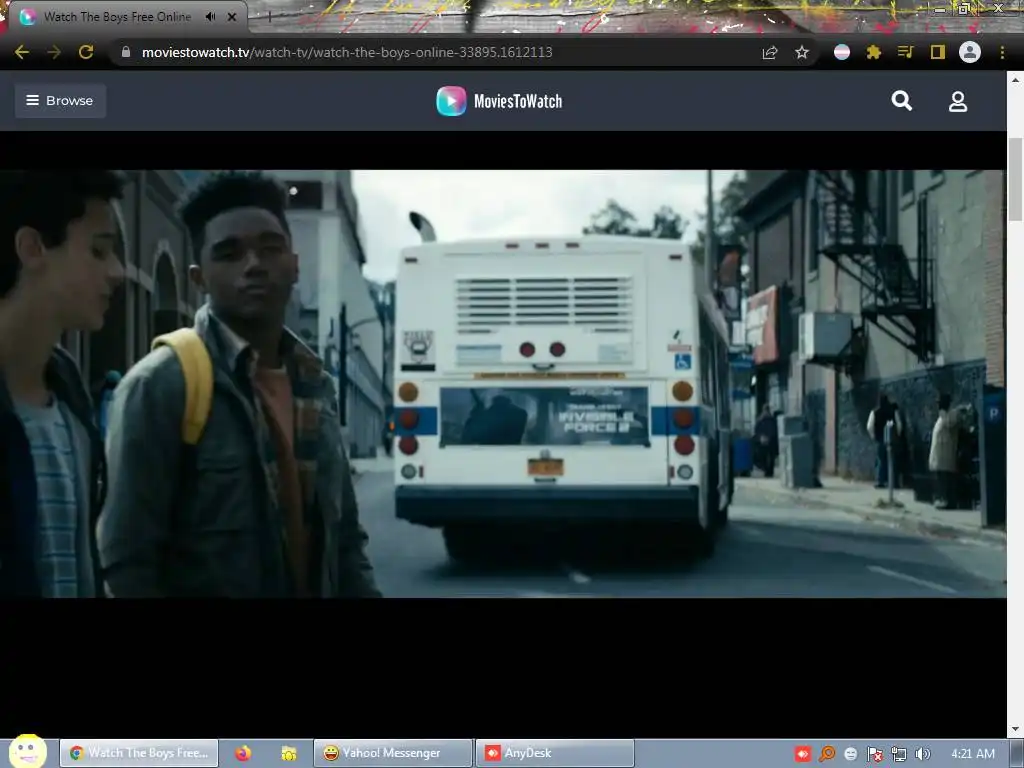This screenshot has width=1024, height=768.
Task: Click the smiley face tray icon
Action: (850, 754)
